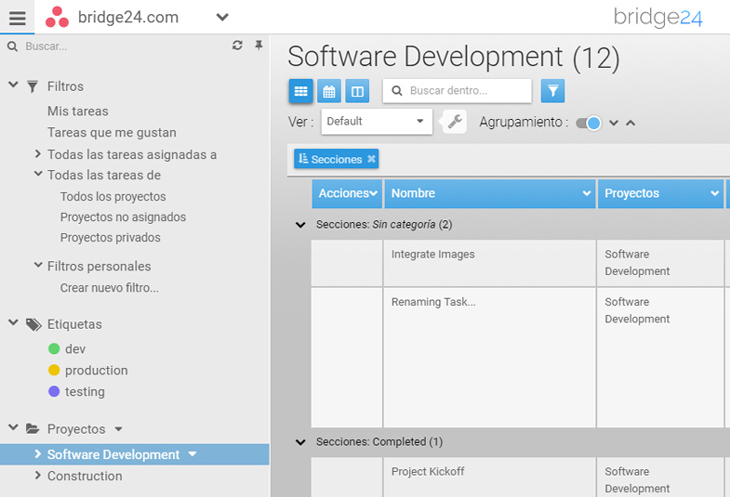Screen dimensions: 730x497
Task: Click the yellow production tag dot
Action: [54, 370]
